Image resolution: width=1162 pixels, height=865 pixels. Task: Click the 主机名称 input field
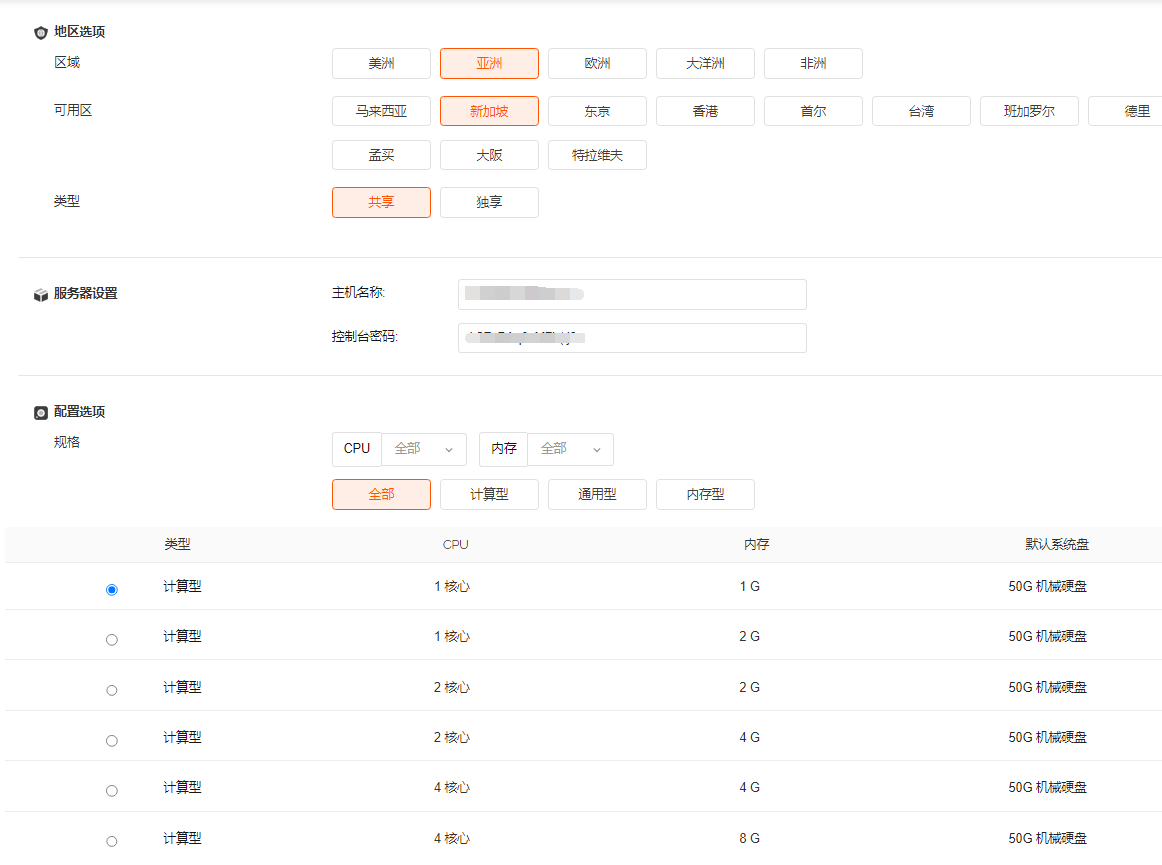click(x=632, y=295)
